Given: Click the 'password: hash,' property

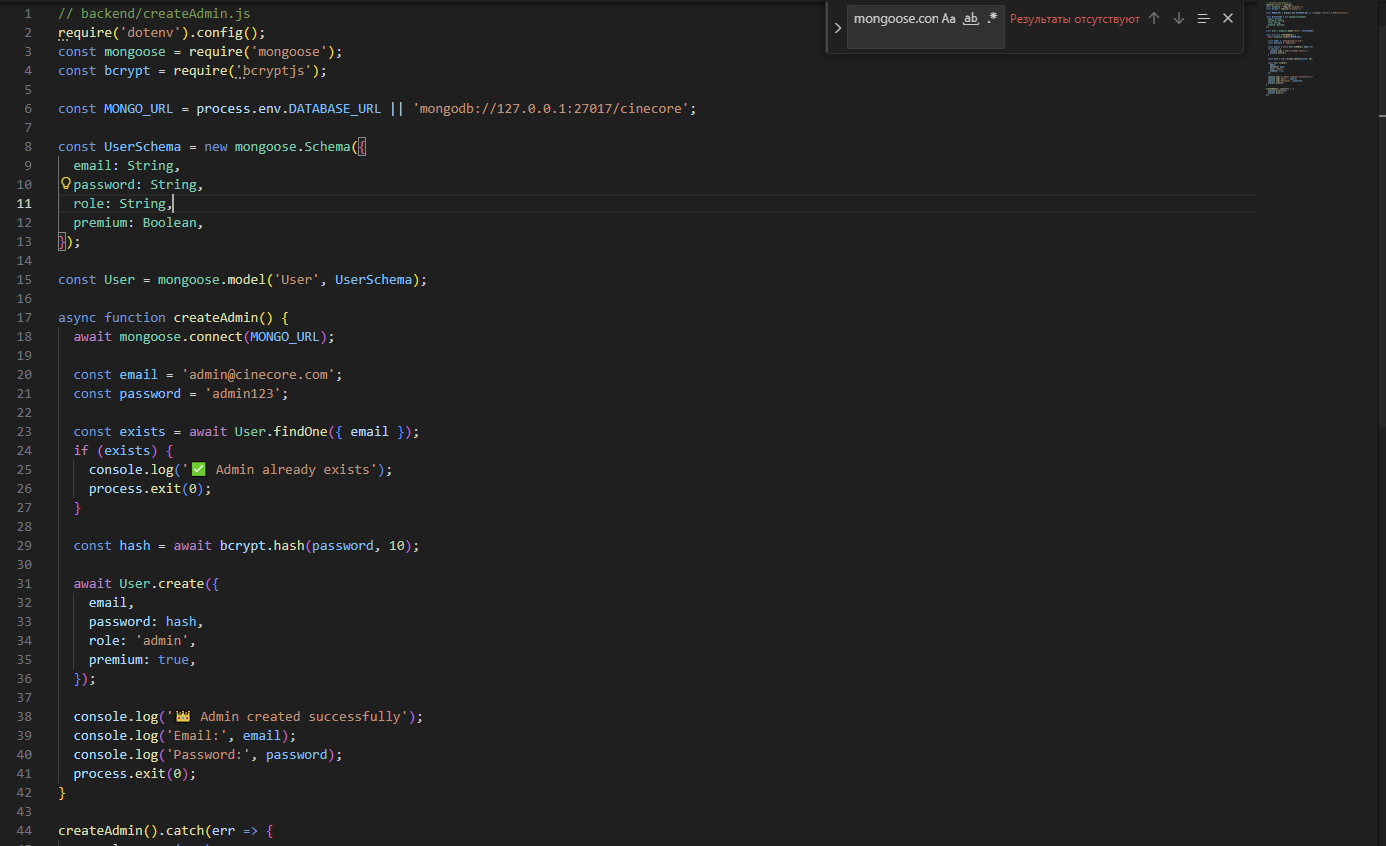Looking at the screenshot, I should 146,621.
